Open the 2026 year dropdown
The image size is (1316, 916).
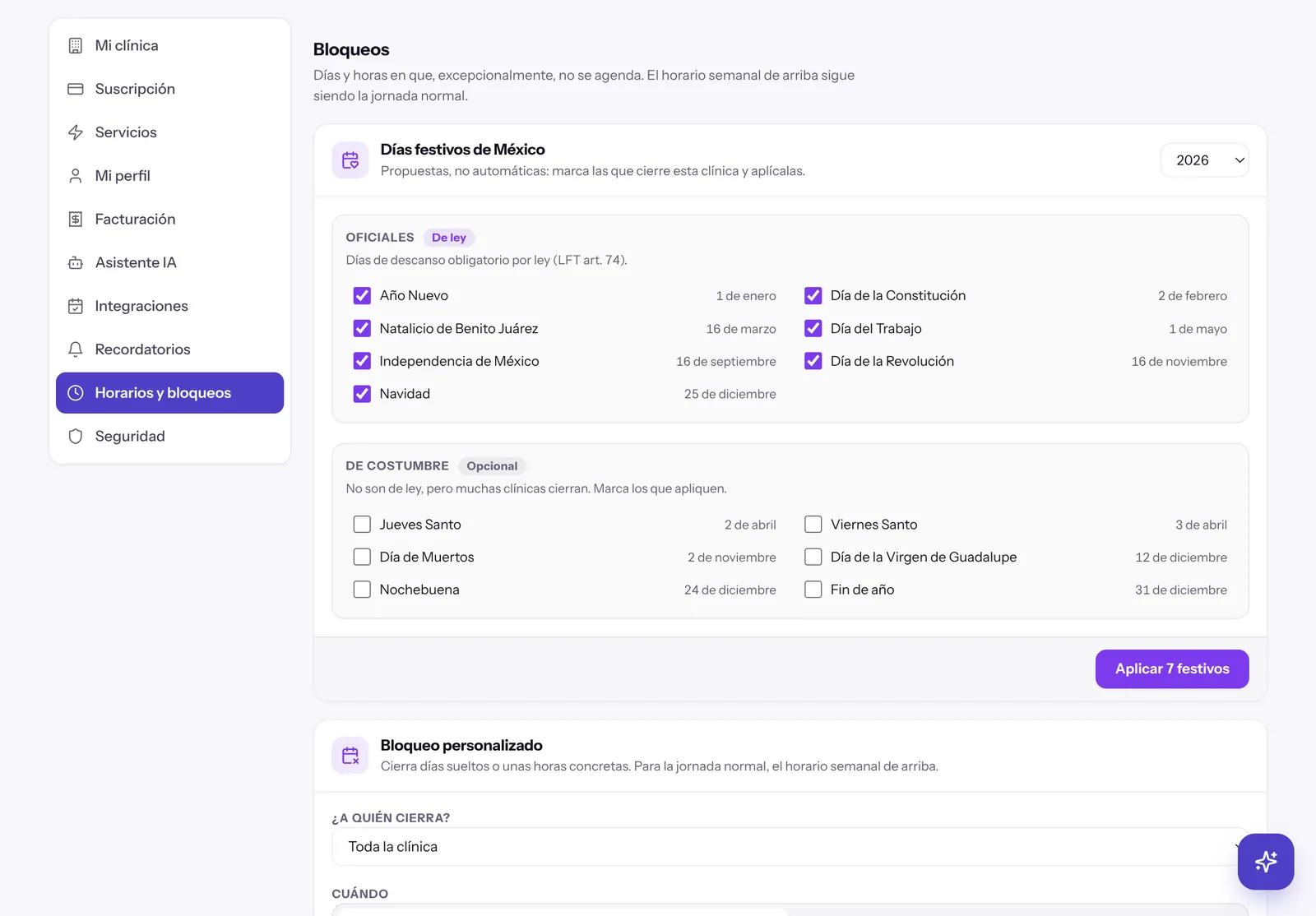[x=1205, y=160]
